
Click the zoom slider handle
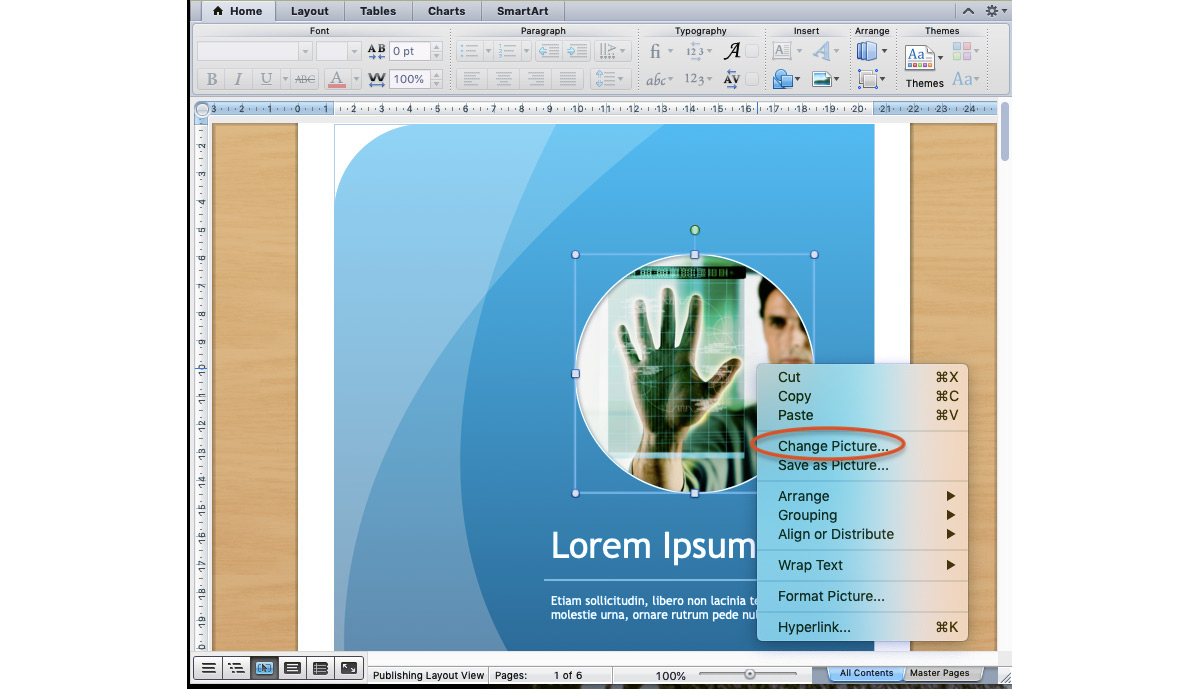(750, 675)
